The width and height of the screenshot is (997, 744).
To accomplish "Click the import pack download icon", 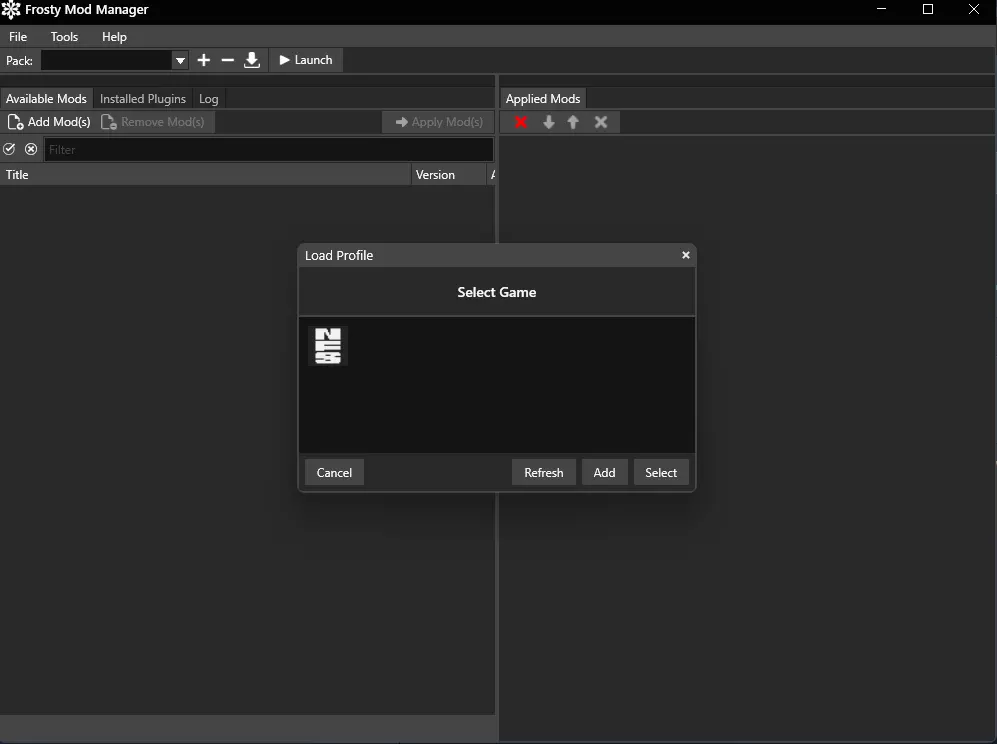I will [252, 60].
